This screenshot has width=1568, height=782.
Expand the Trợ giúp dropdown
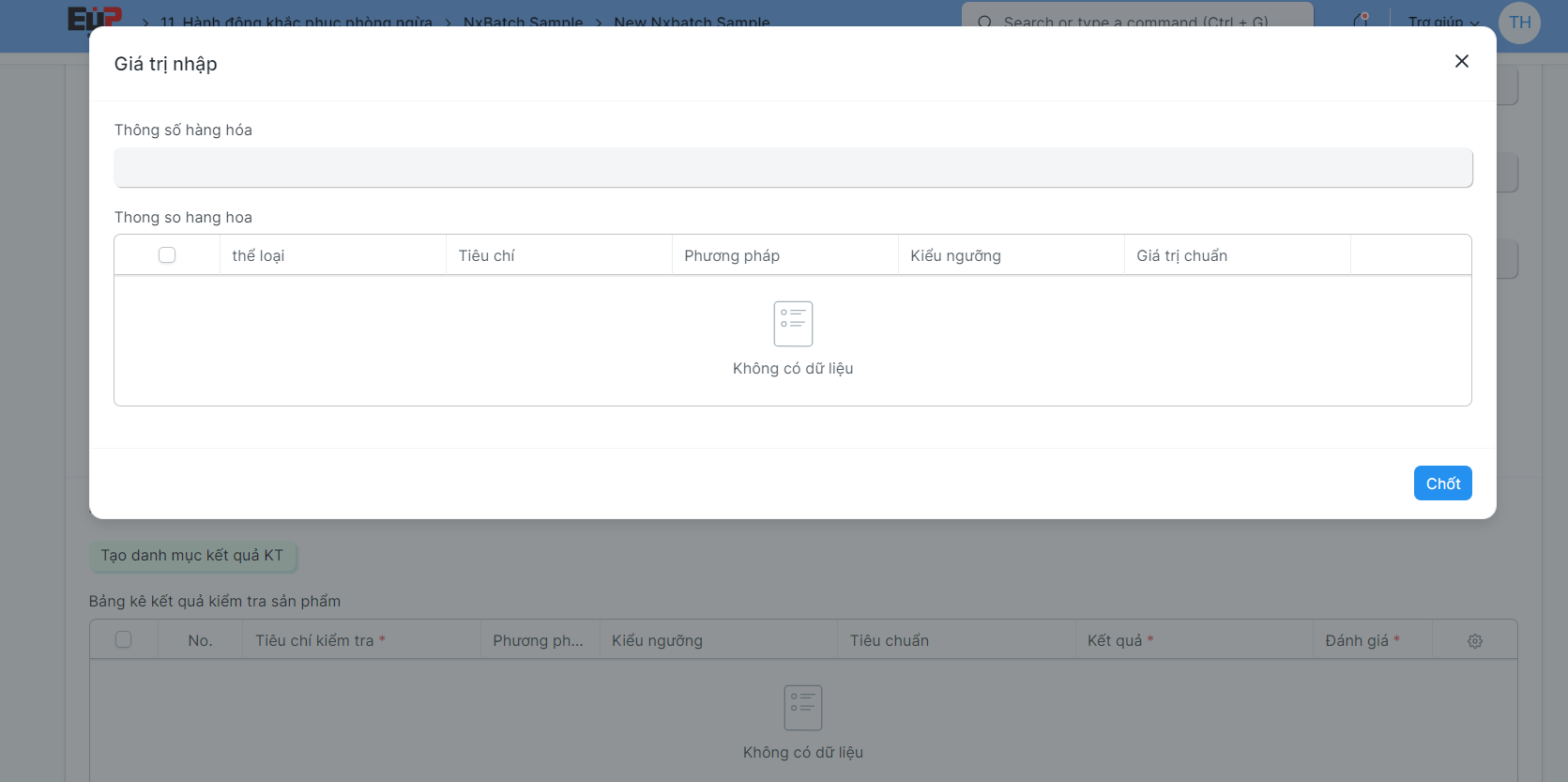(x=1442, y=23)
